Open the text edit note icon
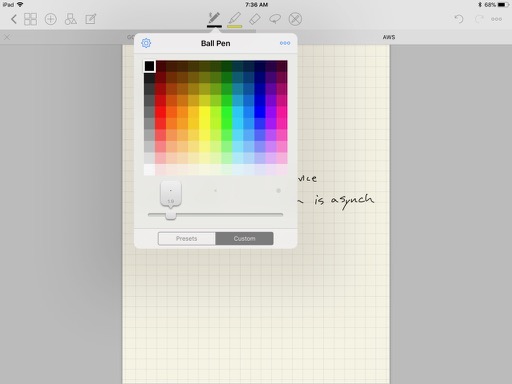512x384 pixels. pyautogui.click(x=91, y=19)
